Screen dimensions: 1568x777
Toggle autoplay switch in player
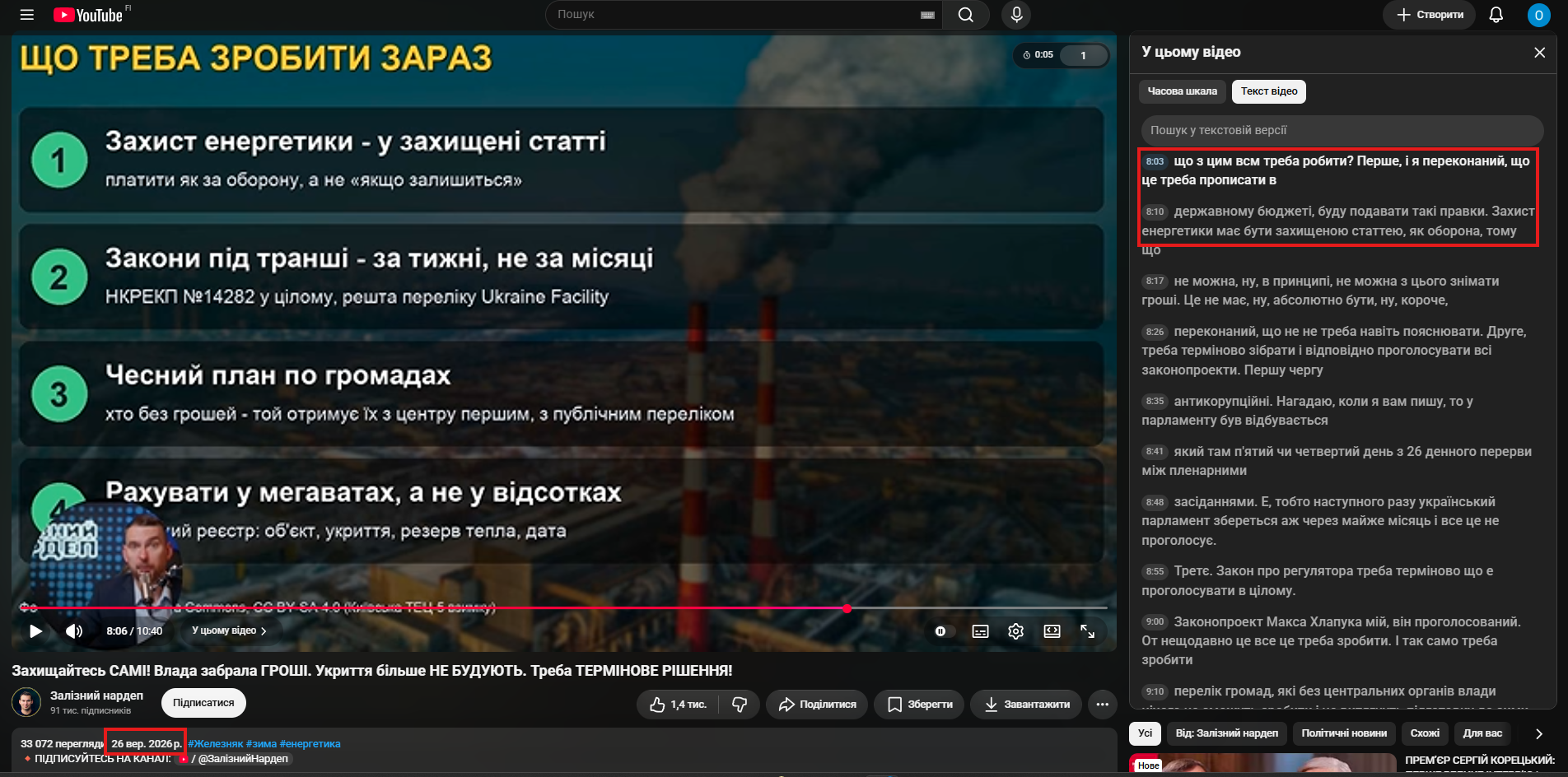point(945,631)
